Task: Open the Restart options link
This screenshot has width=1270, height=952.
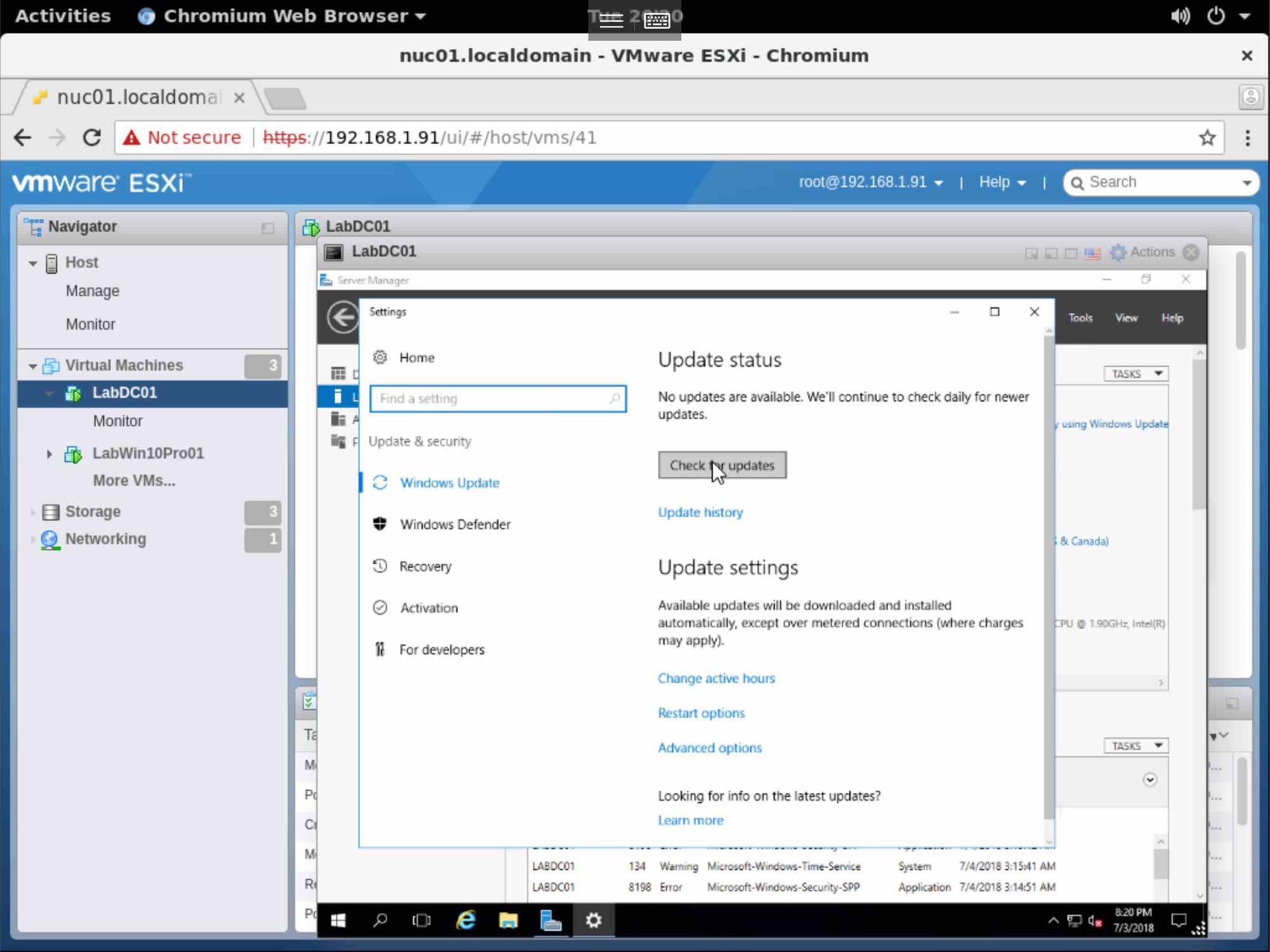Action: [701, 713]
